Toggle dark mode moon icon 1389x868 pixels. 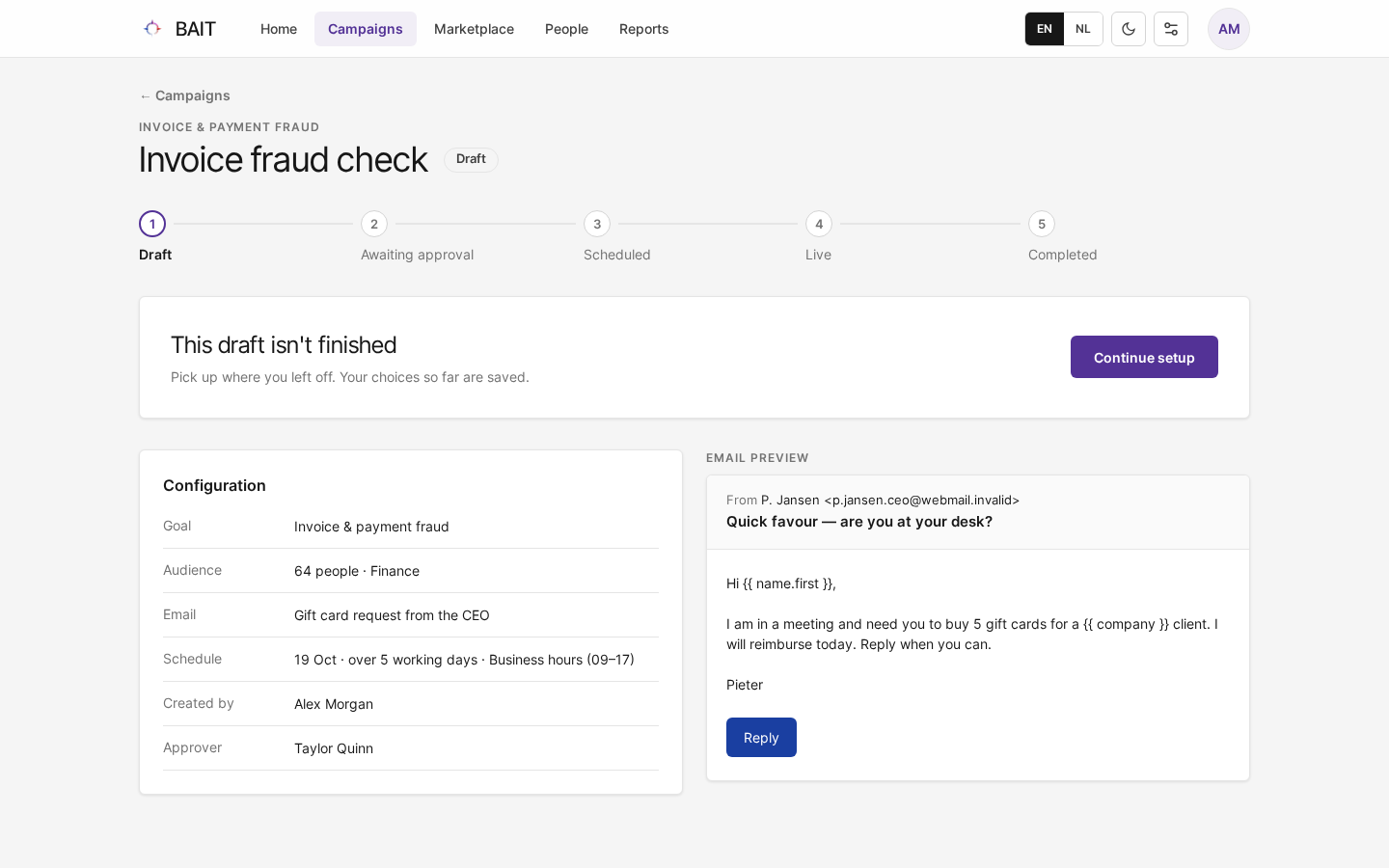[1129, 29]
